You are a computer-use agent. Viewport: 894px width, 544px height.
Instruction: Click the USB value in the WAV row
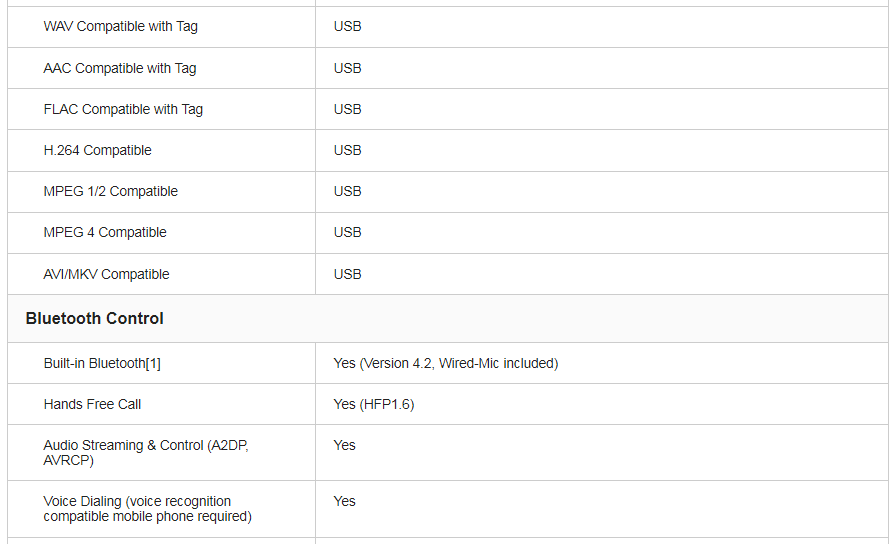347,27
